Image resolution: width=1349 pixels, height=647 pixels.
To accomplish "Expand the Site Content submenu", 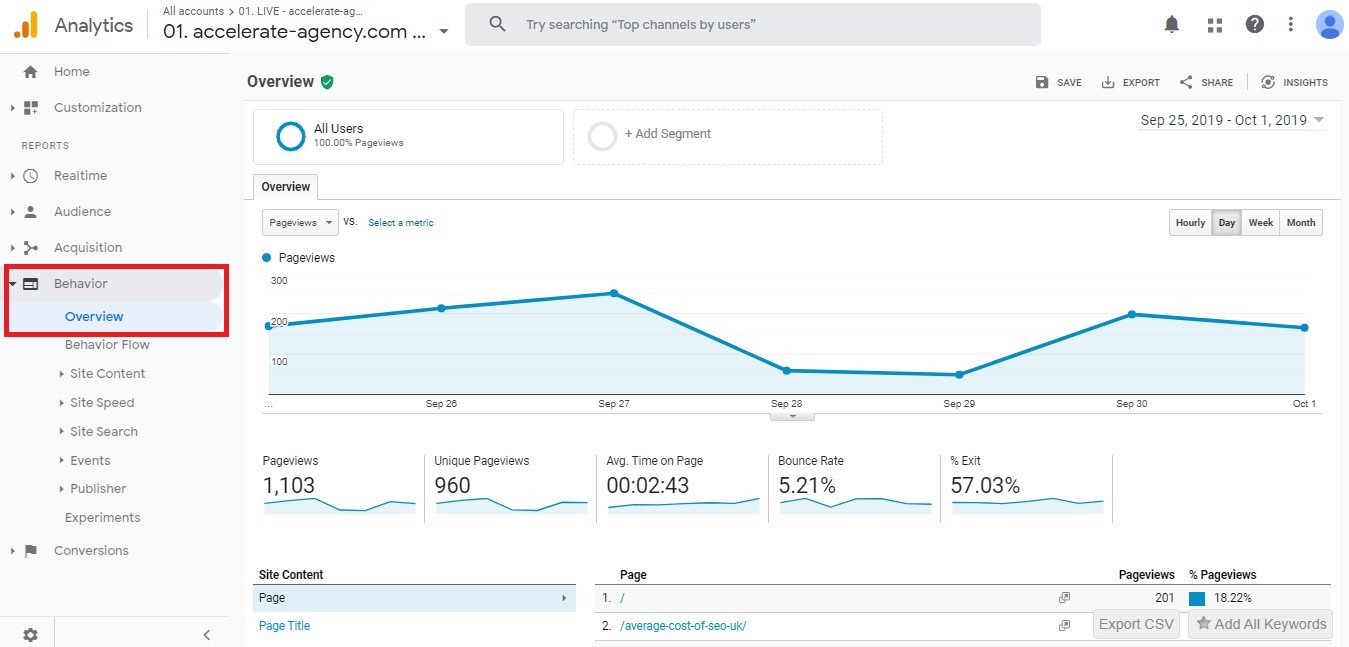I will point(62,374).
